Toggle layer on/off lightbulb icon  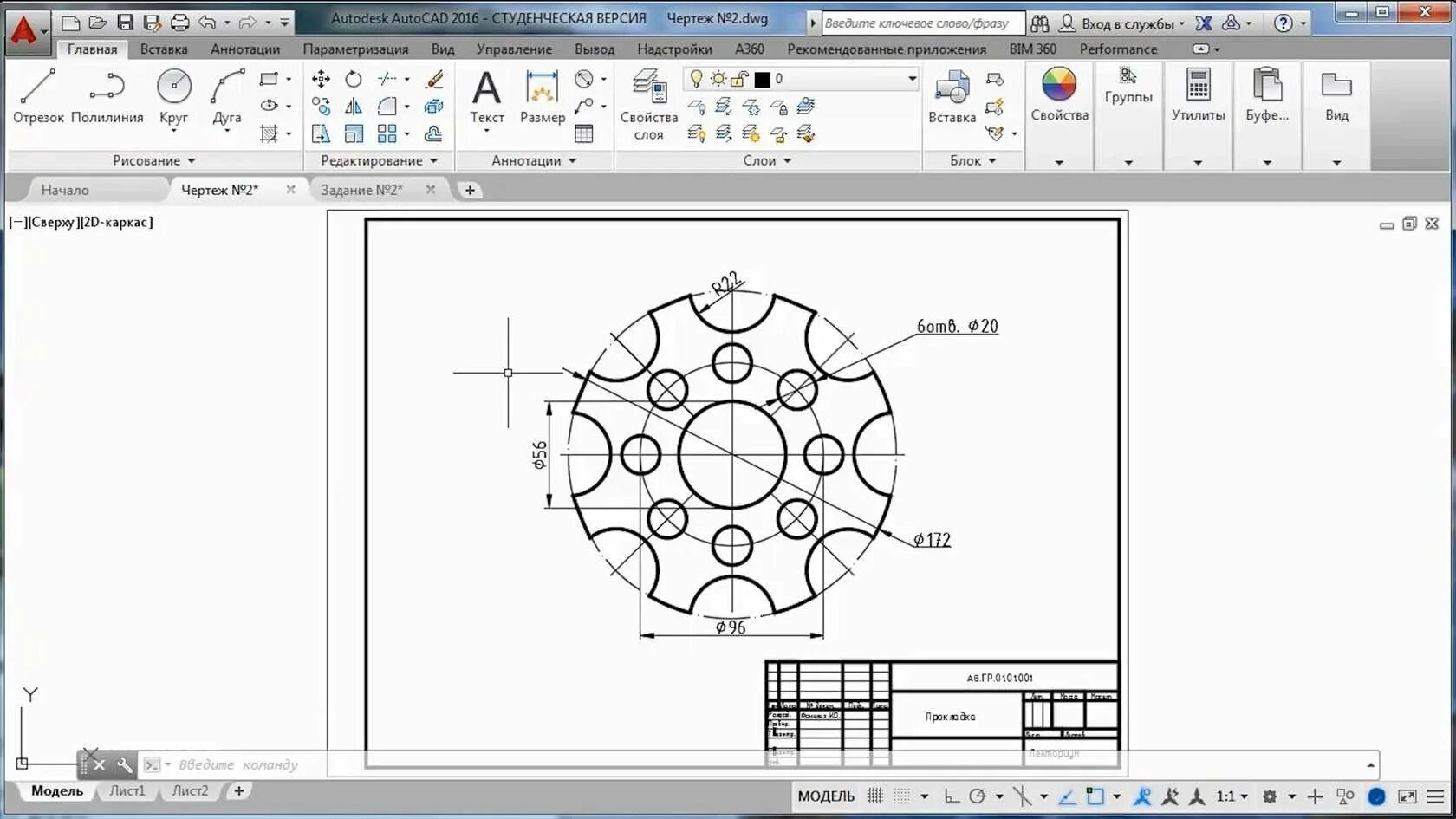[696, 79]
